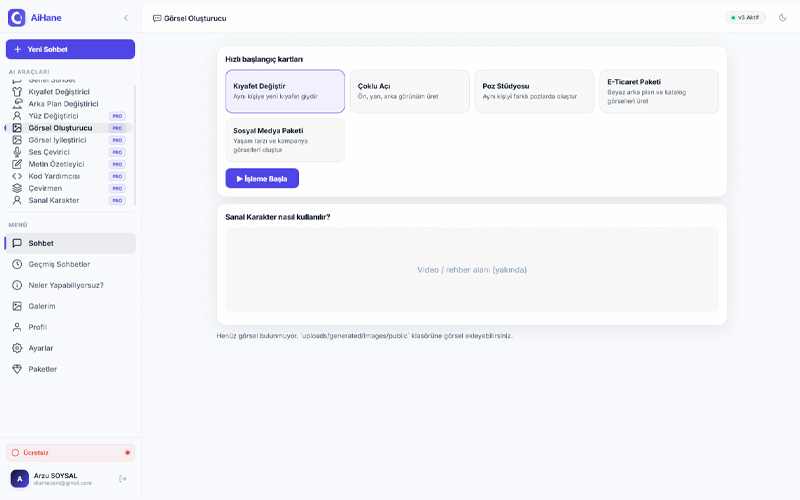Go to Galerim in the menu

pos(42,306)
